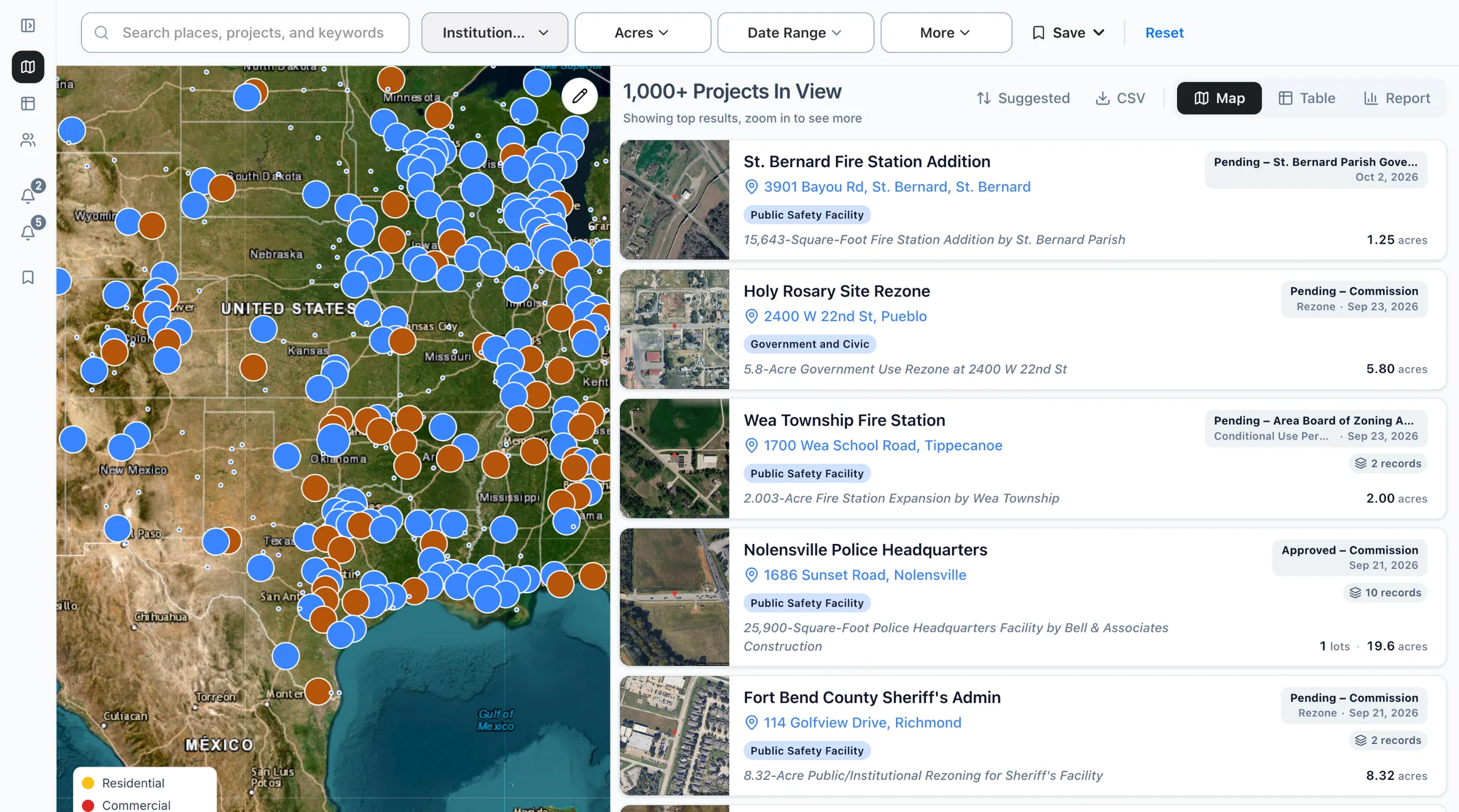Image resolution: width=1459 pixels, height=812 pixels.
Task: Open 114 Golfview Drive, Richmond link
Action: click(x=862, y=723)
